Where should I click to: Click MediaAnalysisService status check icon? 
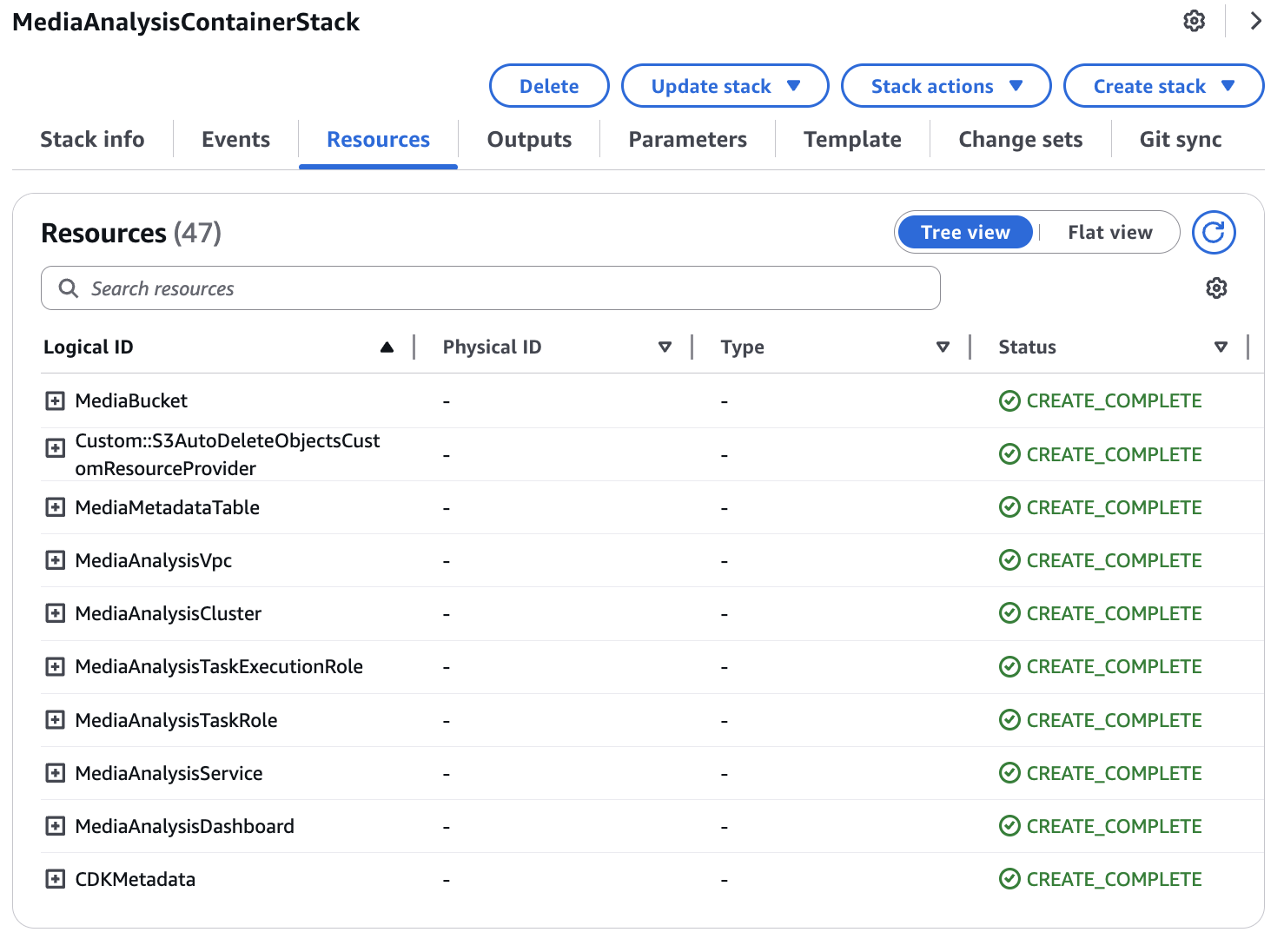(1009, 773)
